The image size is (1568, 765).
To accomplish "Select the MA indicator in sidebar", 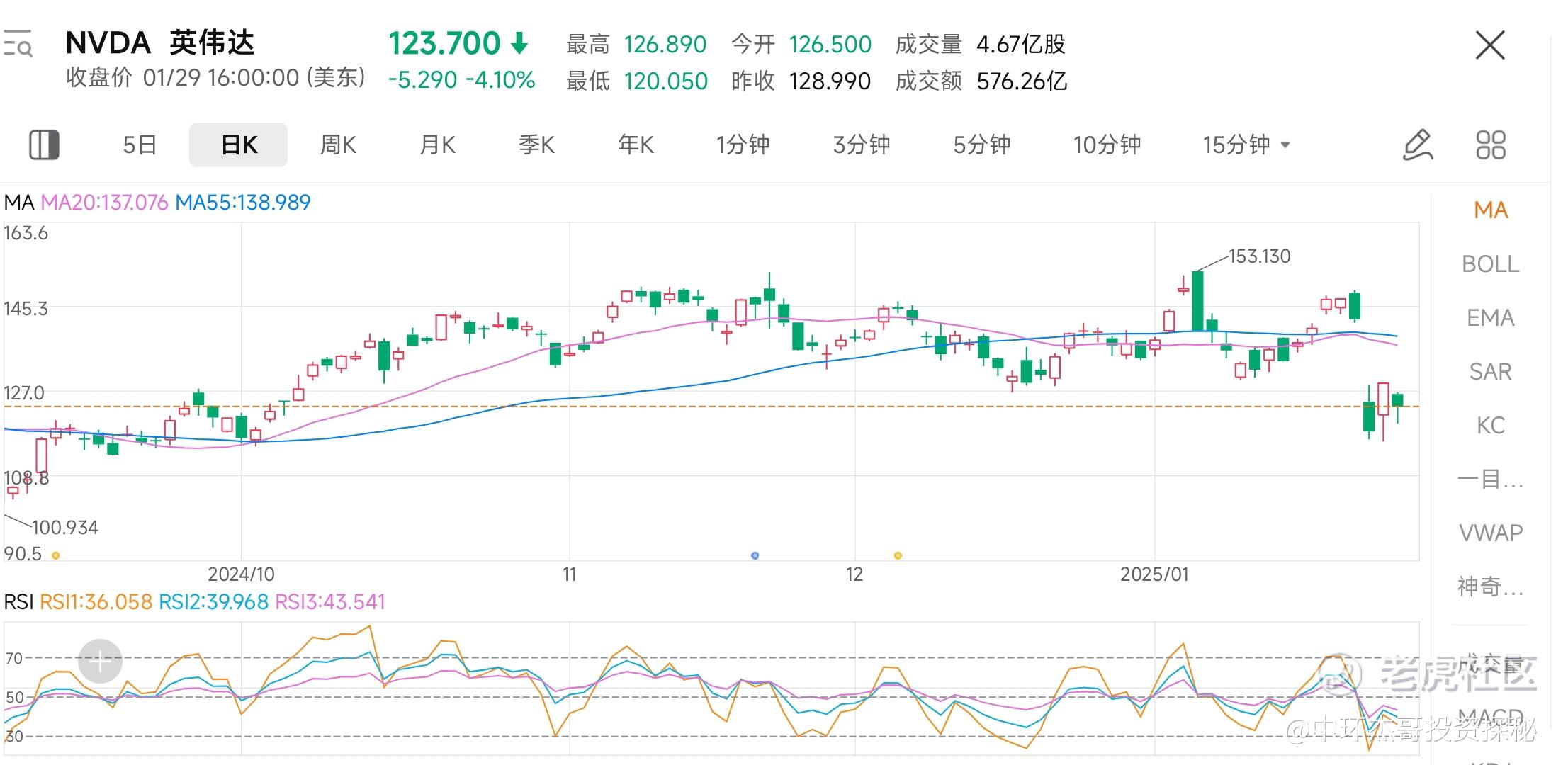I will (1491, 210).
